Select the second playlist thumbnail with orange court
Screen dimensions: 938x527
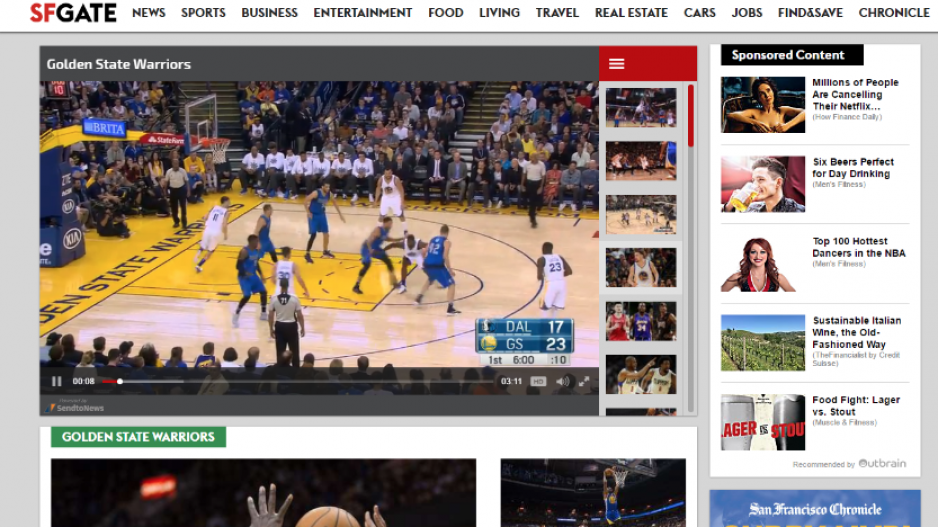tap(641, 161)
